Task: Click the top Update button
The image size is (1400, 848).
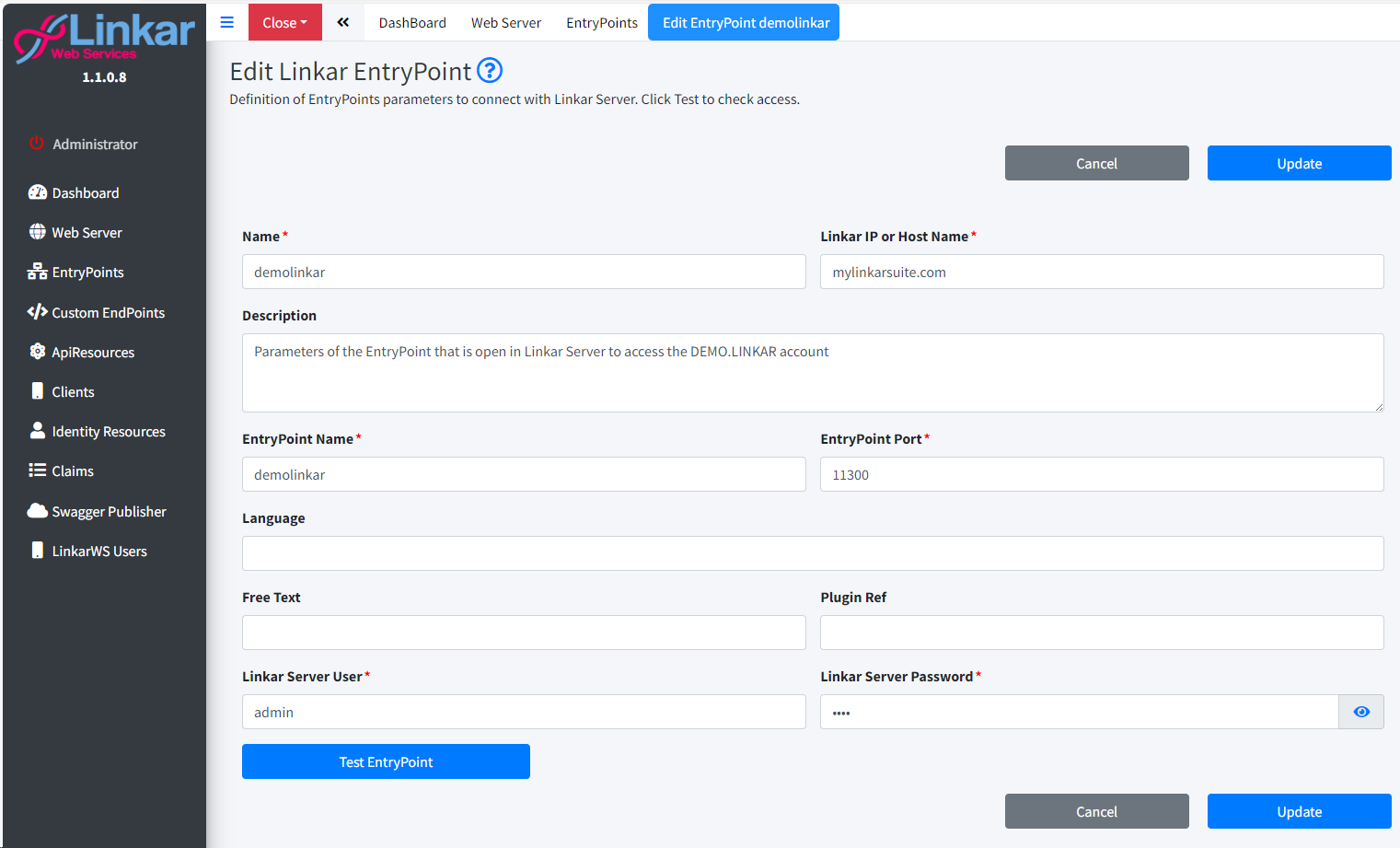Action: click(1298, 163)
